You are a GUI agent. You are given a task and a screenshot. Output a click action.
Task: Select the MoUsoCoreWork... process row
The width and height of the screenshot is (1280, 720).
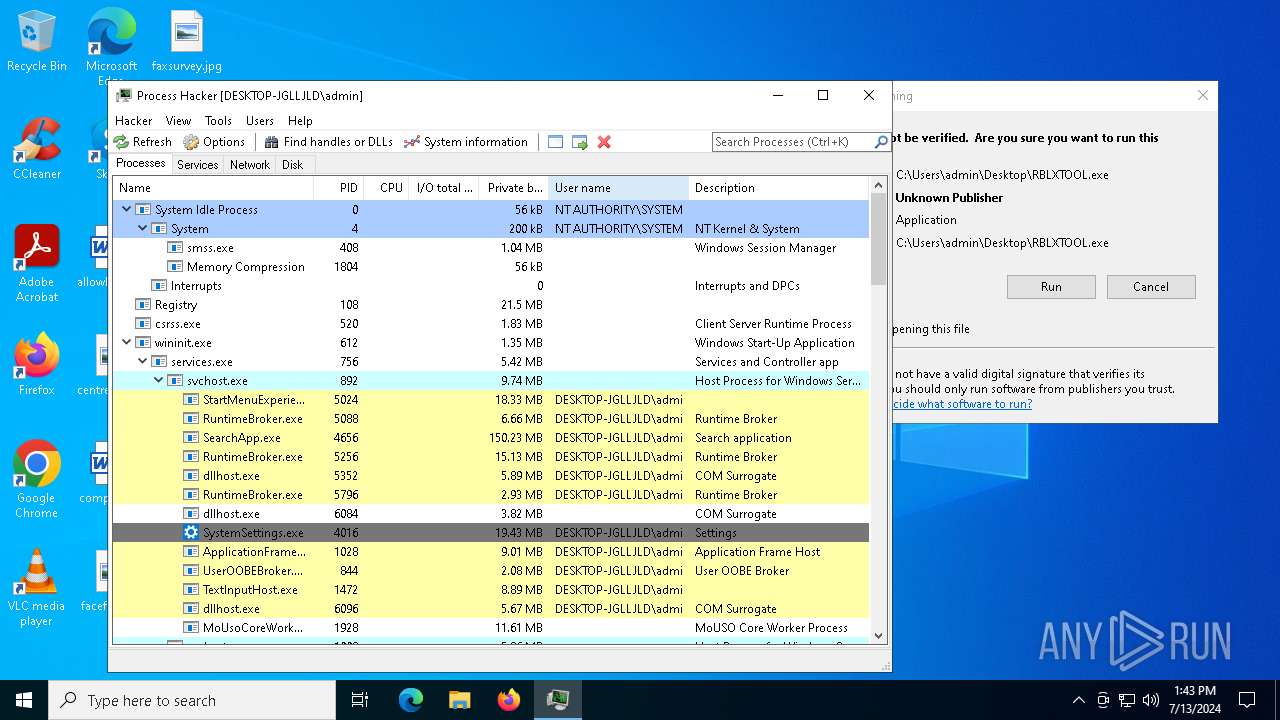pos(490,628)
